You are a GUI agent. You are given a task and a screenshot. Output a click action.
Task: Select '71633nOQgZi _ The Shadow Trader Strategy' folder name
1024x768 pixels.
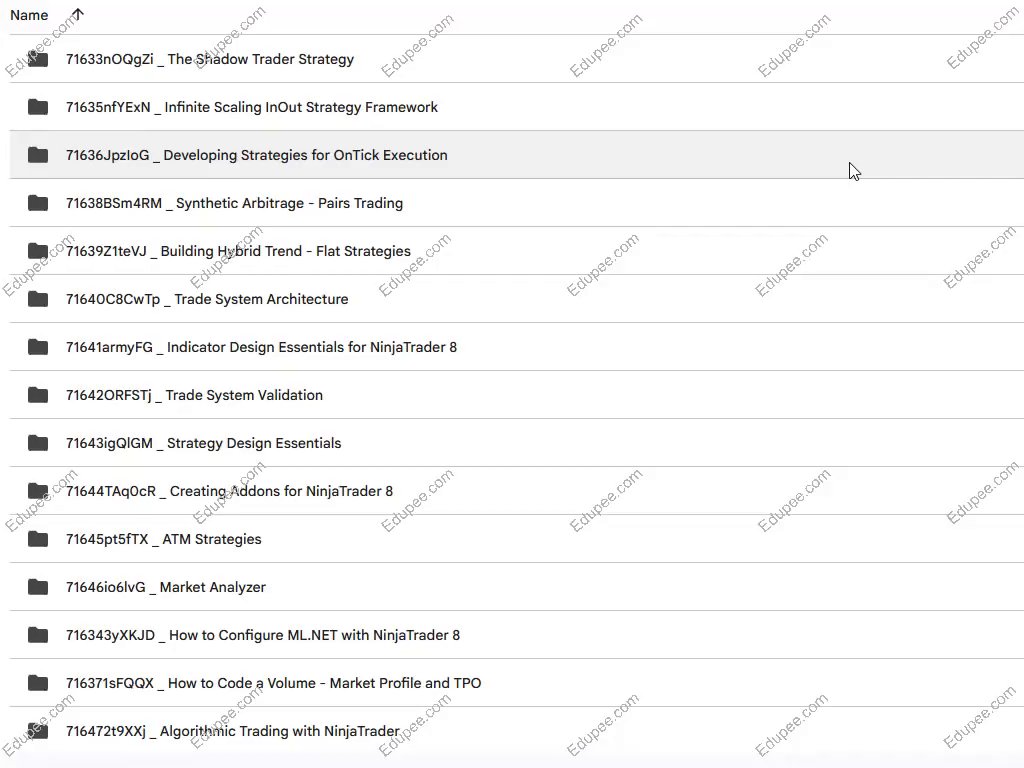pos(210,59)
